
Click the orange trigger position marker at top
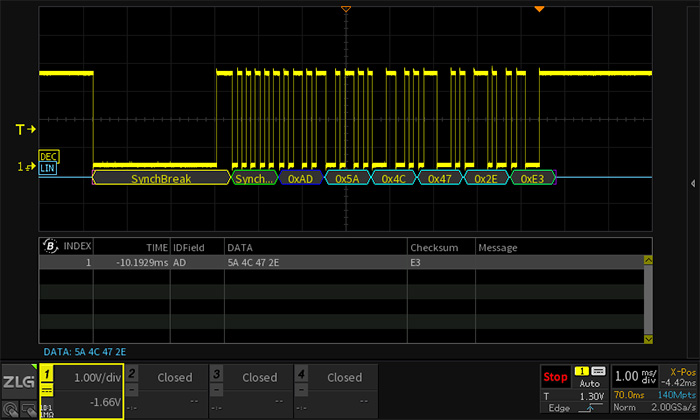(x=346, y=9)
